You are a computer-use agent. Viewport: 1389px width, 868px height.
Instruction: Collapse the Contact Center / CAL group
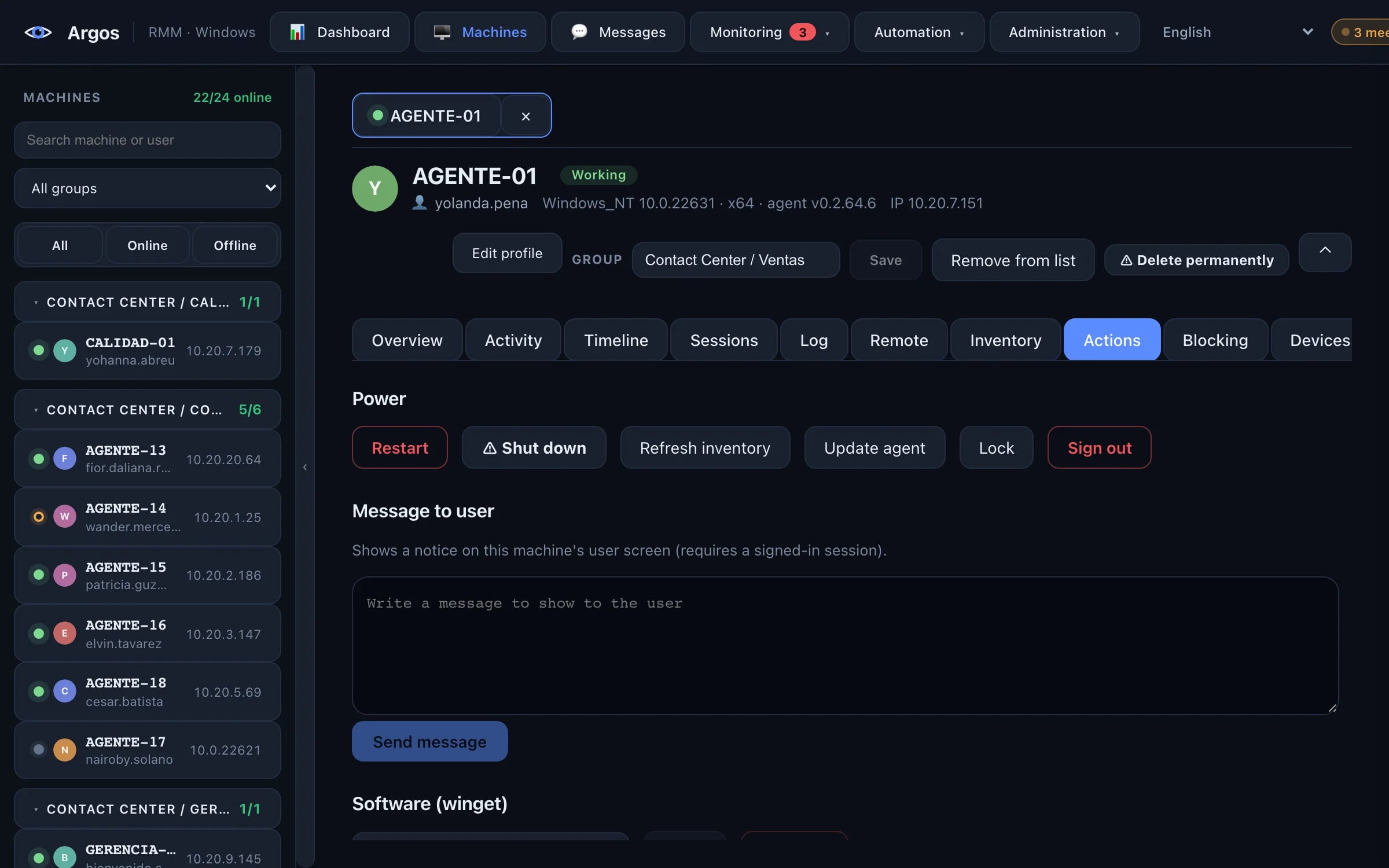(x=148, y=302)
